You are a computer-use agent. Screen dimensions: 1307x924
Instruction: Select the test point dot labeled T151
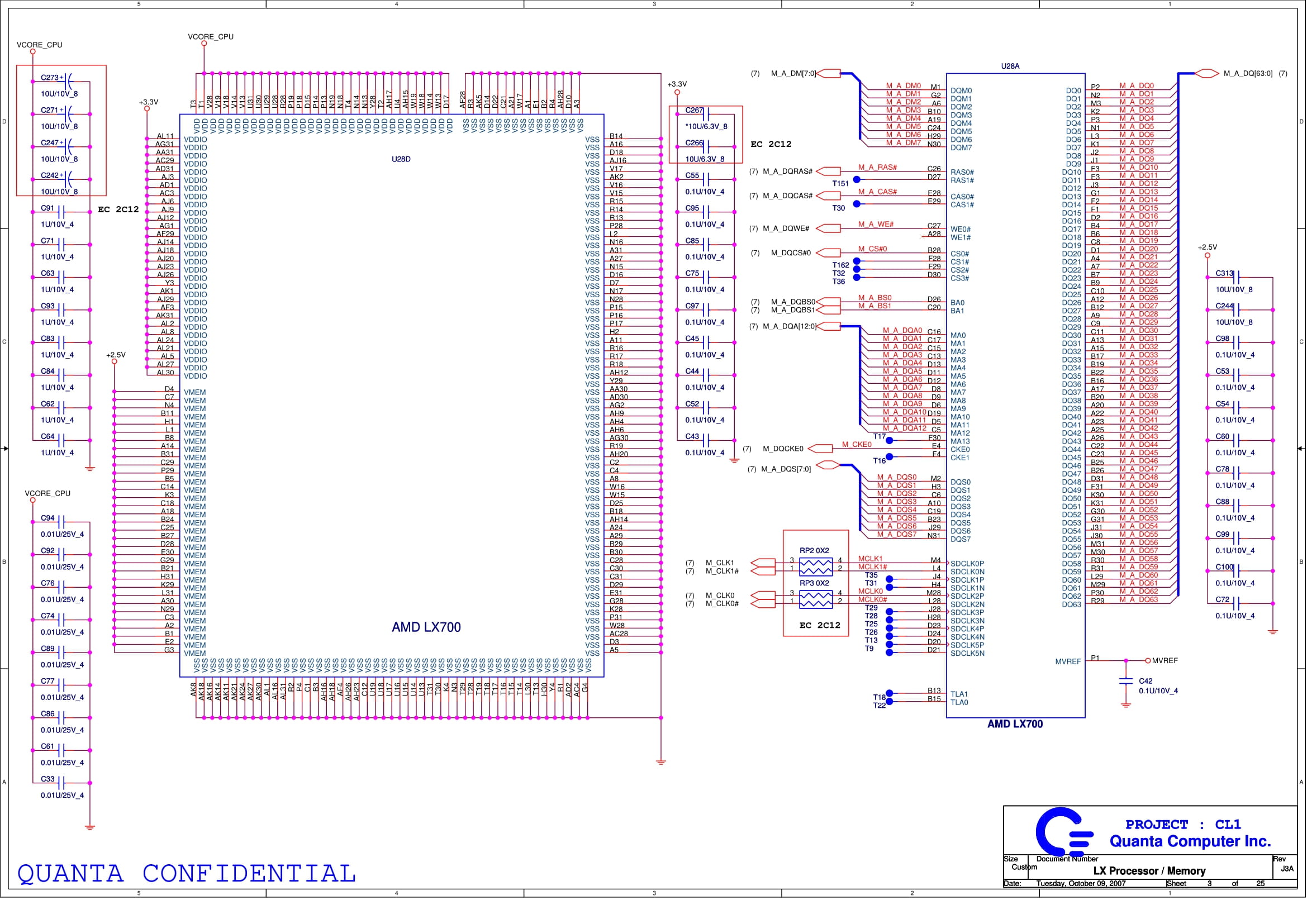click(857, 179)
